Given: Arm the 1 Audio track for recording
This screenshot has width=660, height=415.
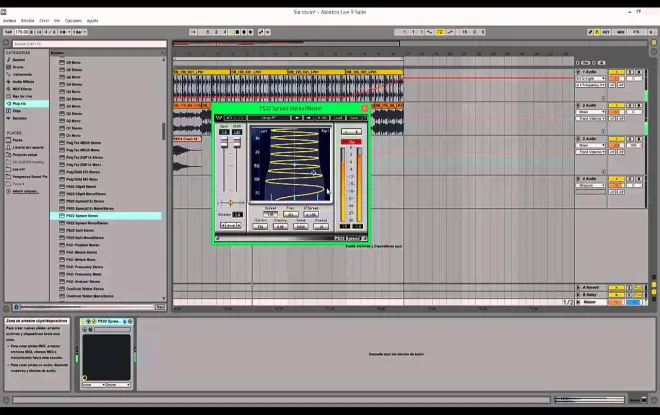Looking at the screenshot, I should point(639,72).
